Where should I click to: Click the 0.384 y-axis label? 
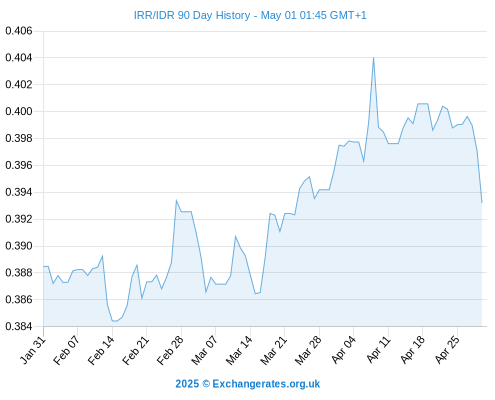tap(19, 326)
